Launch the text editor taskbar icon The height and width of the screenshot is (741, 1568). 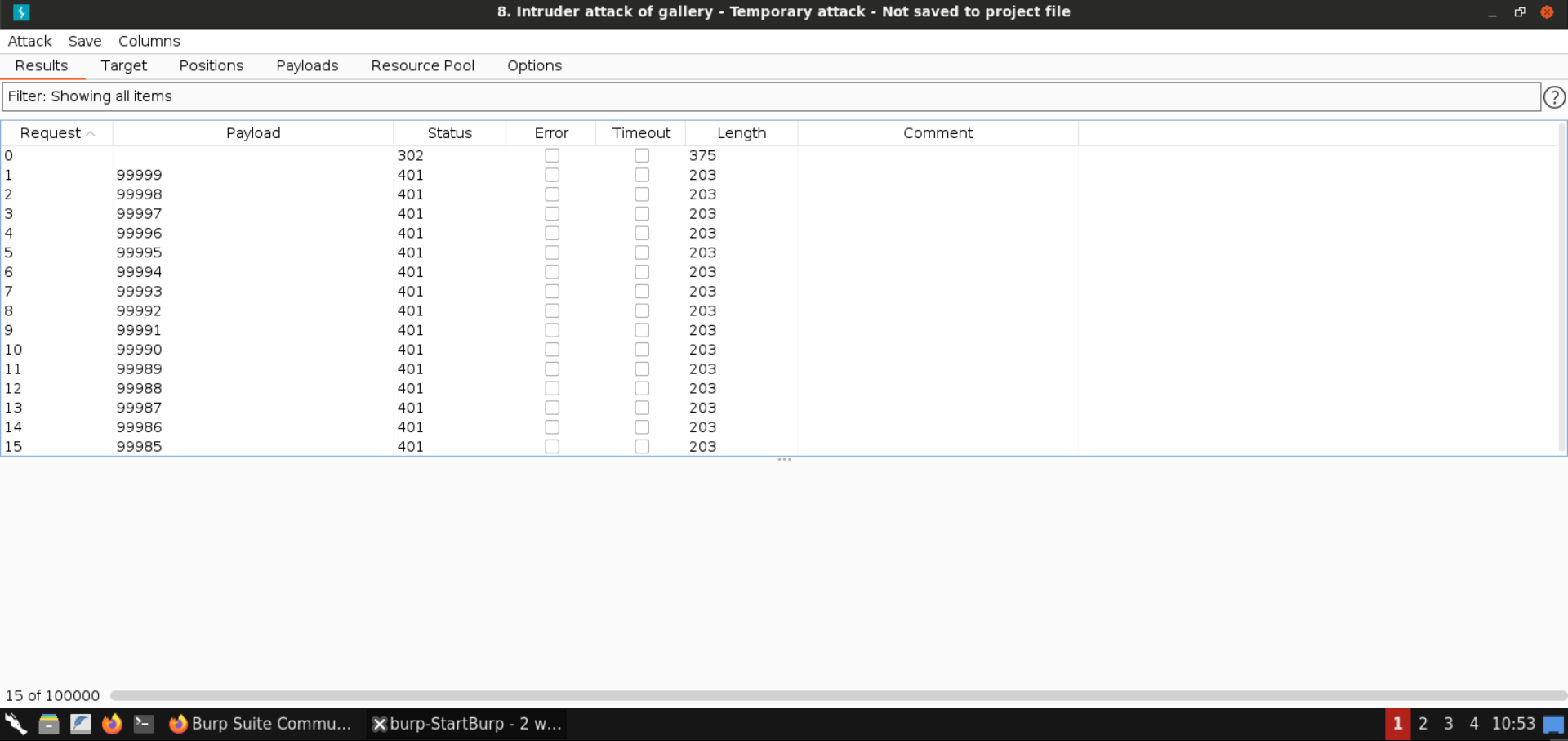(x=80, y=724)
